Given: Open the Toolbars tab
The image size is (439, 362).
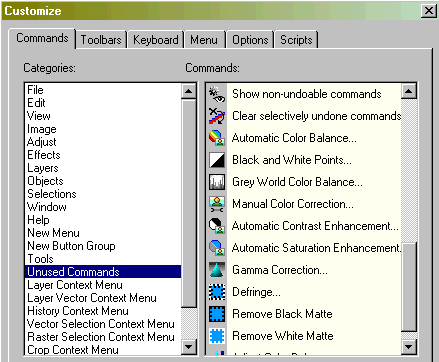Looking at the screenshot, I should pyautogui.click(x=101, y=40).
